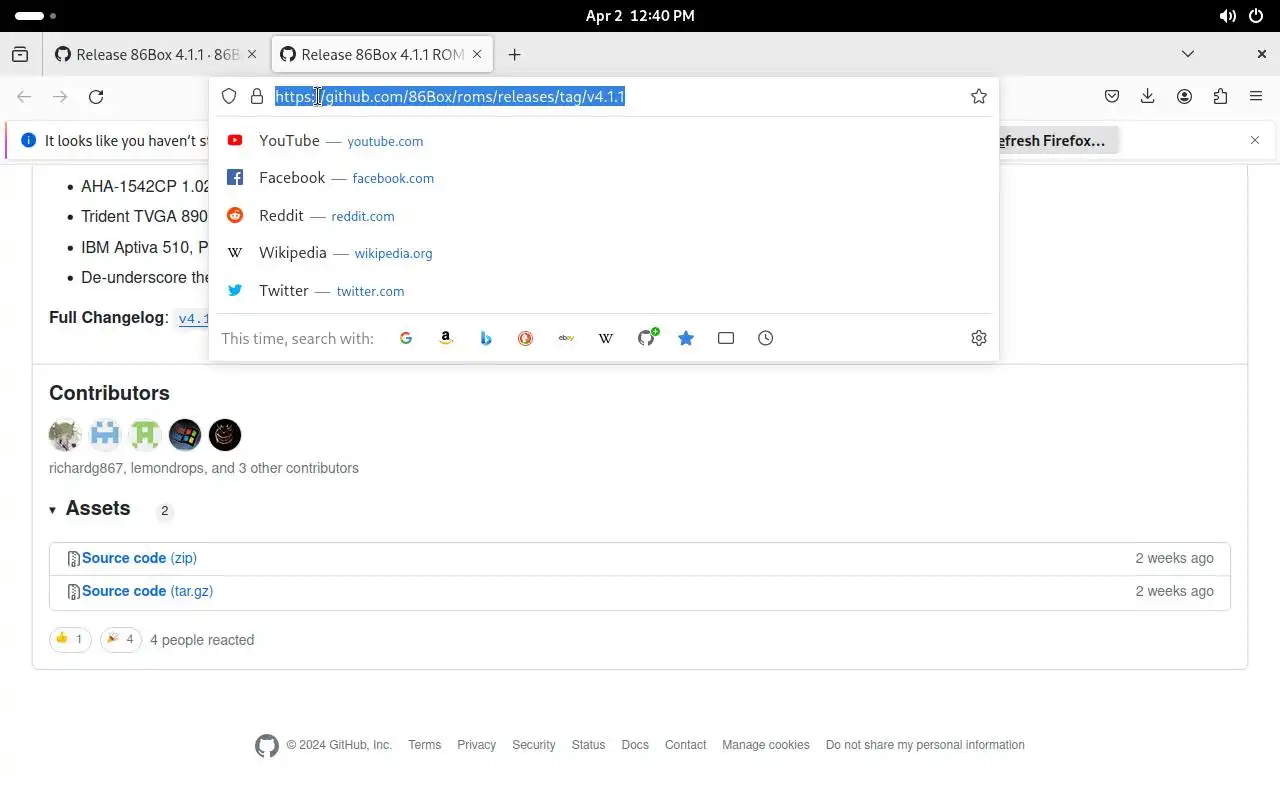The height and width of the screenshot is (800, 1280).
Task: Click the URL address field
Action: coord(604,96)
